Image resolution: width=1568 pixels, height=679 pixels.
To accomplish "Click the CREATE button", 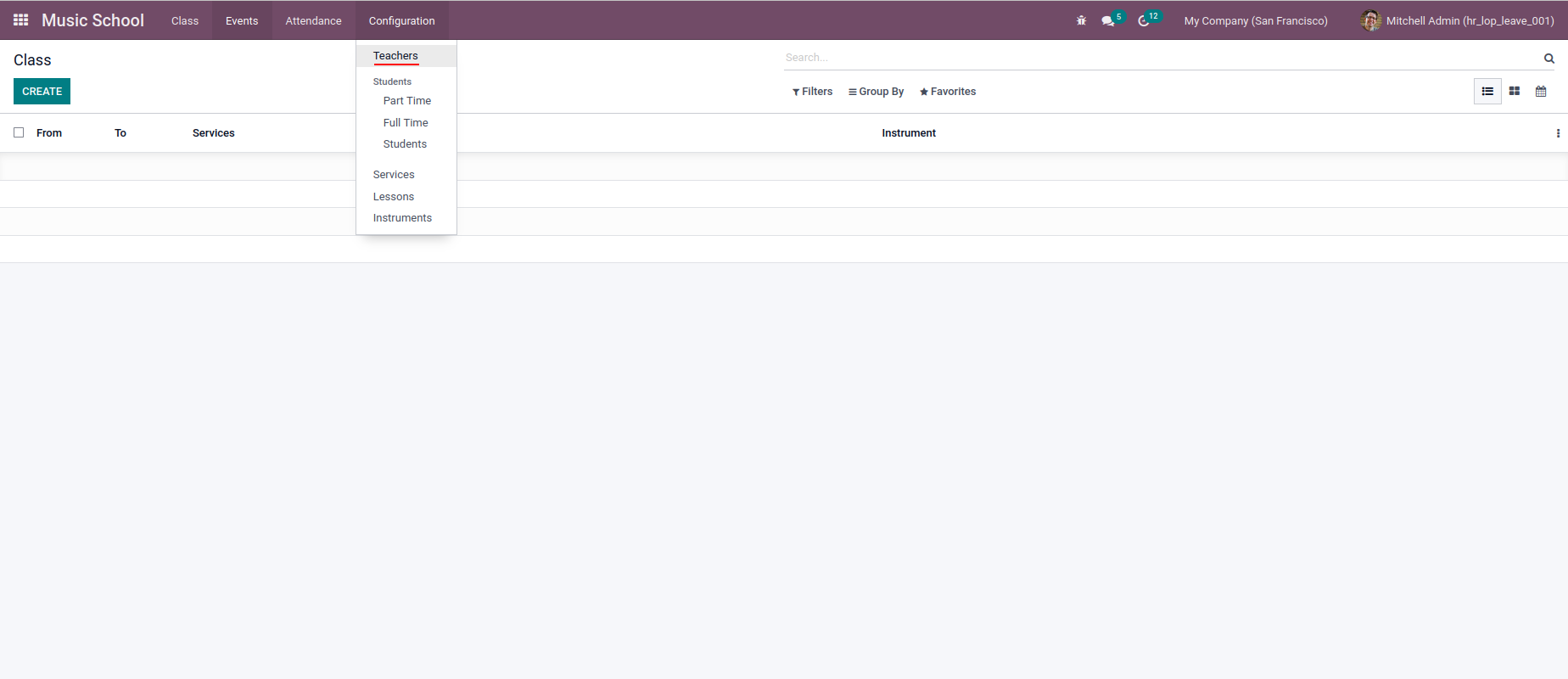I will click(42, 92).
